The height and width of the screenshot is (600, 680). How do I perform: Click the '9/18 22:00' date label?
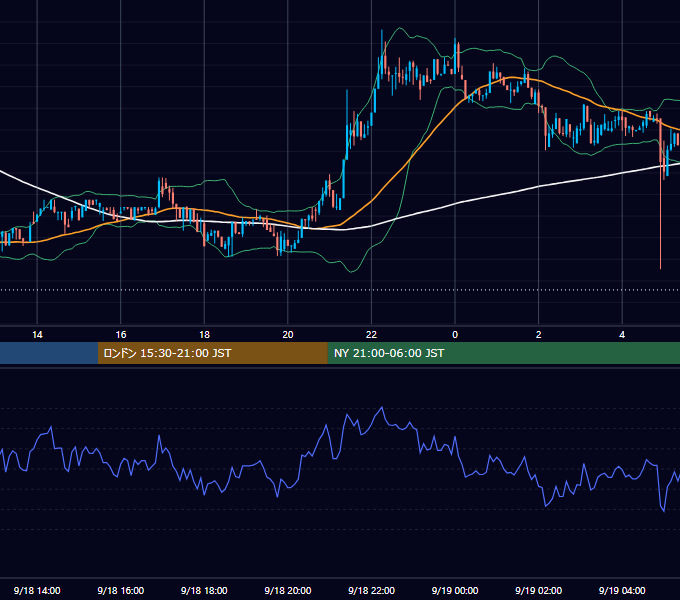coord(371,590)
